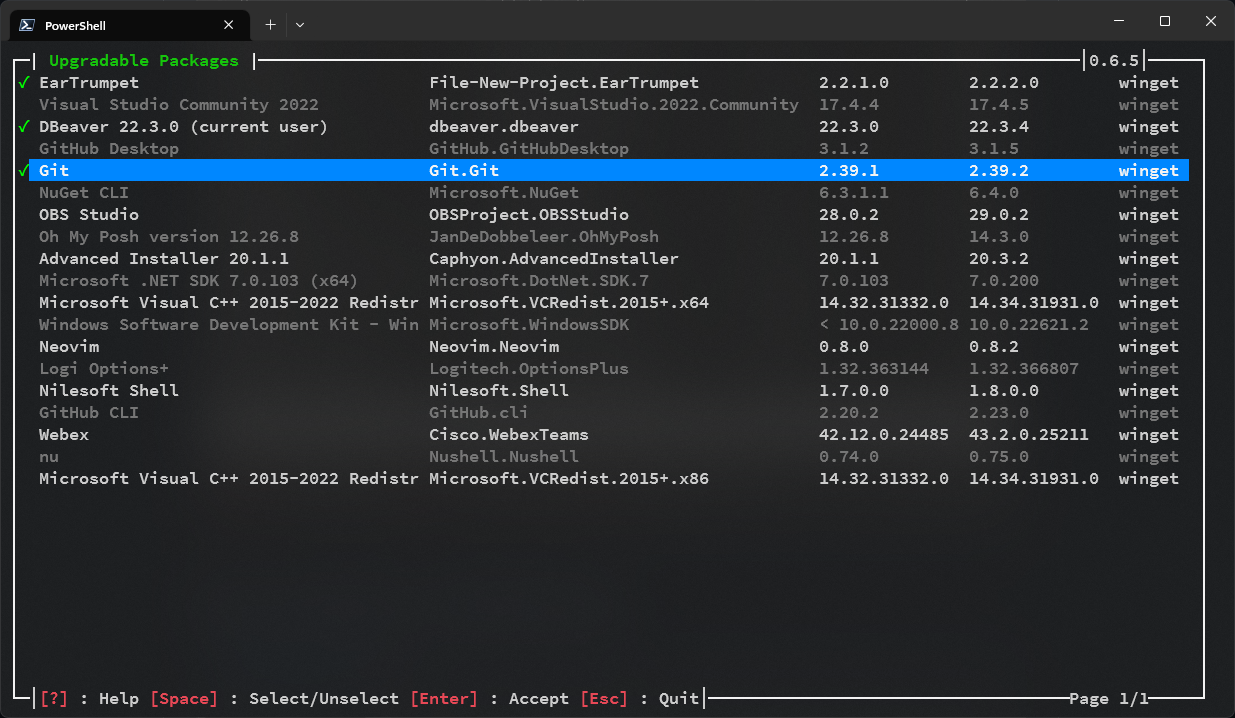Close the PowerShell tab
Viewport: 1235px width, 718px height.
[x=229, y=25]
